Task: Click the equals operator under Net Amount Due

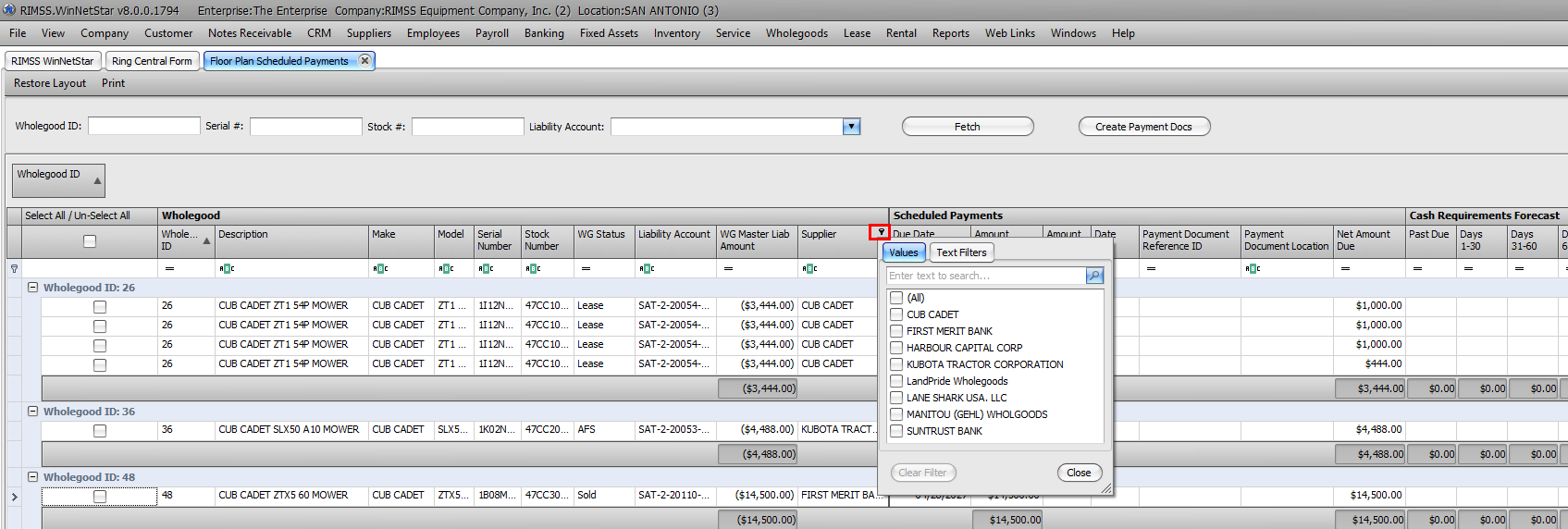Action: [1345, 268]
